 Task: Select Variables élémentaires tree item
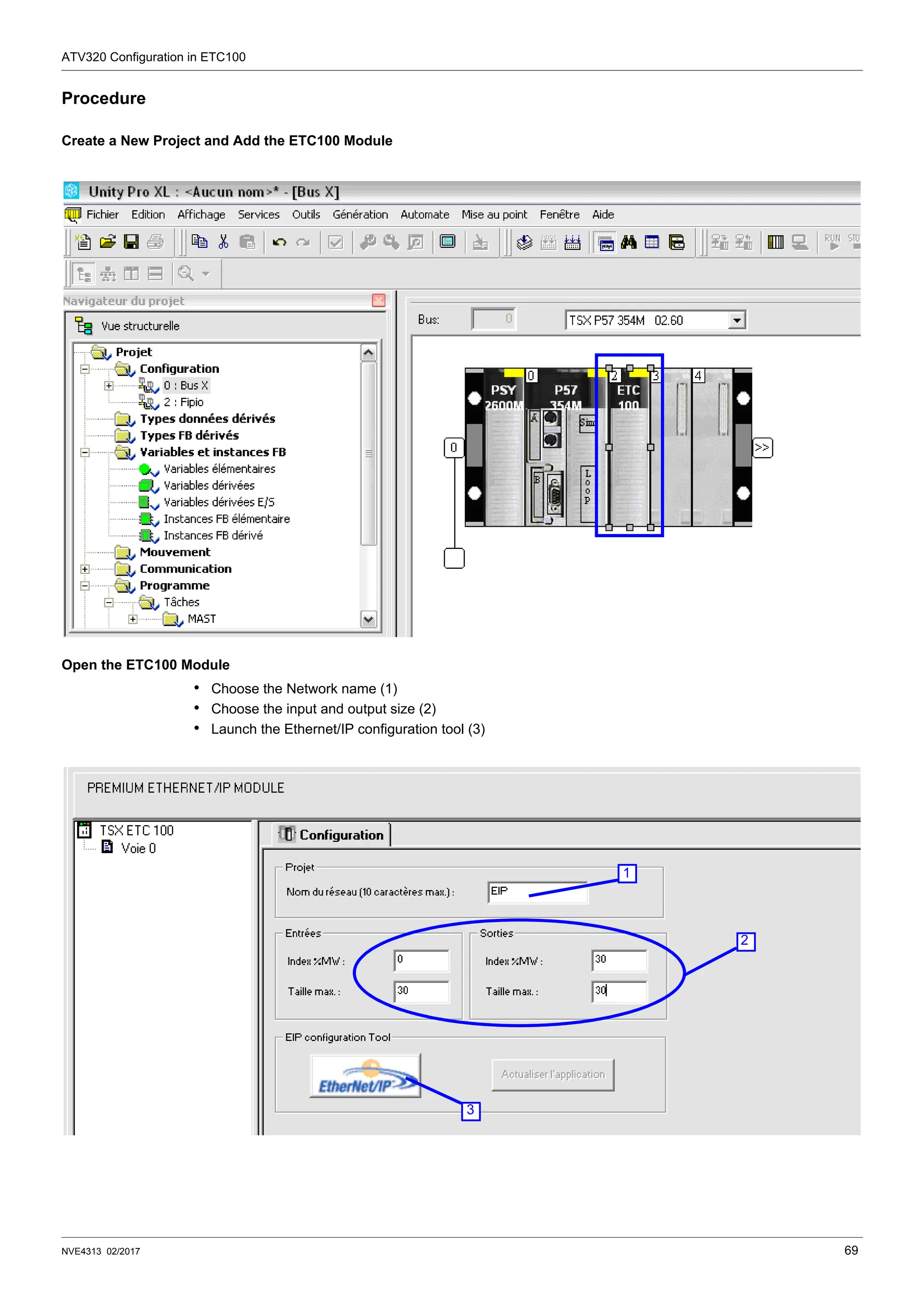pyautogui.click(x=219, y=469)
